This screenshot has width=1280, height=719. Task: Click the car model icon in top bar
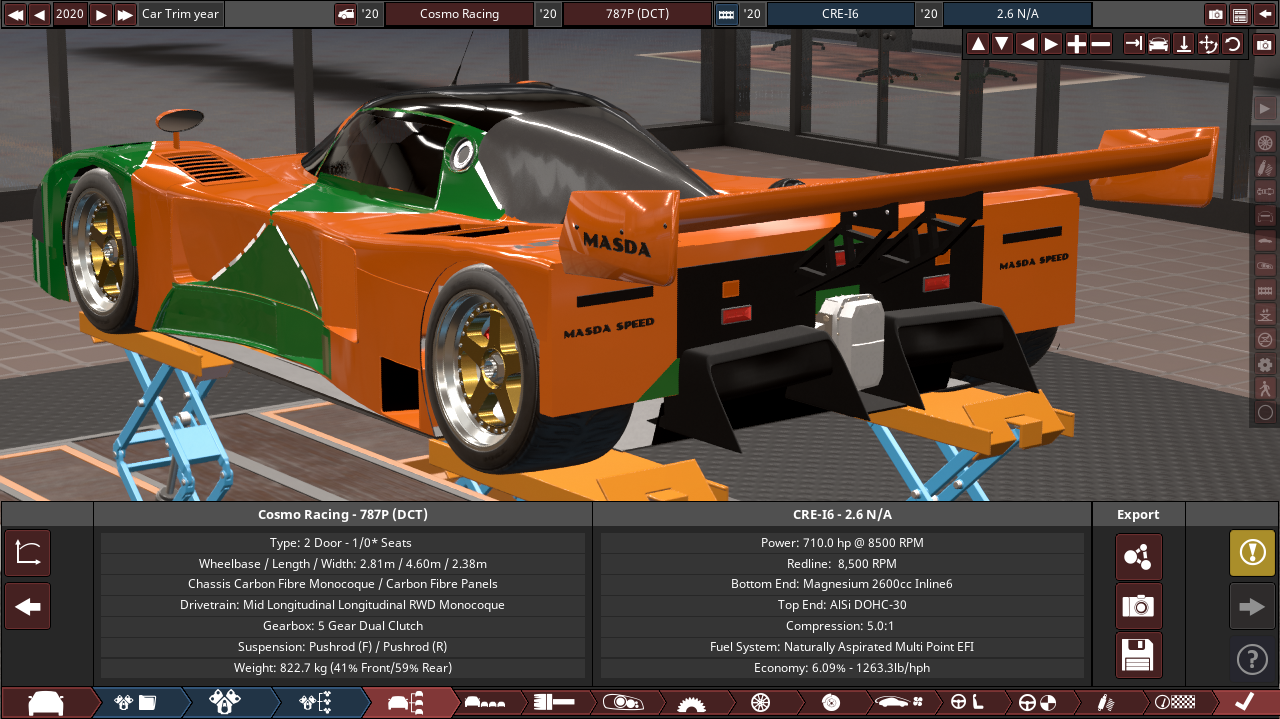[345, 14]
